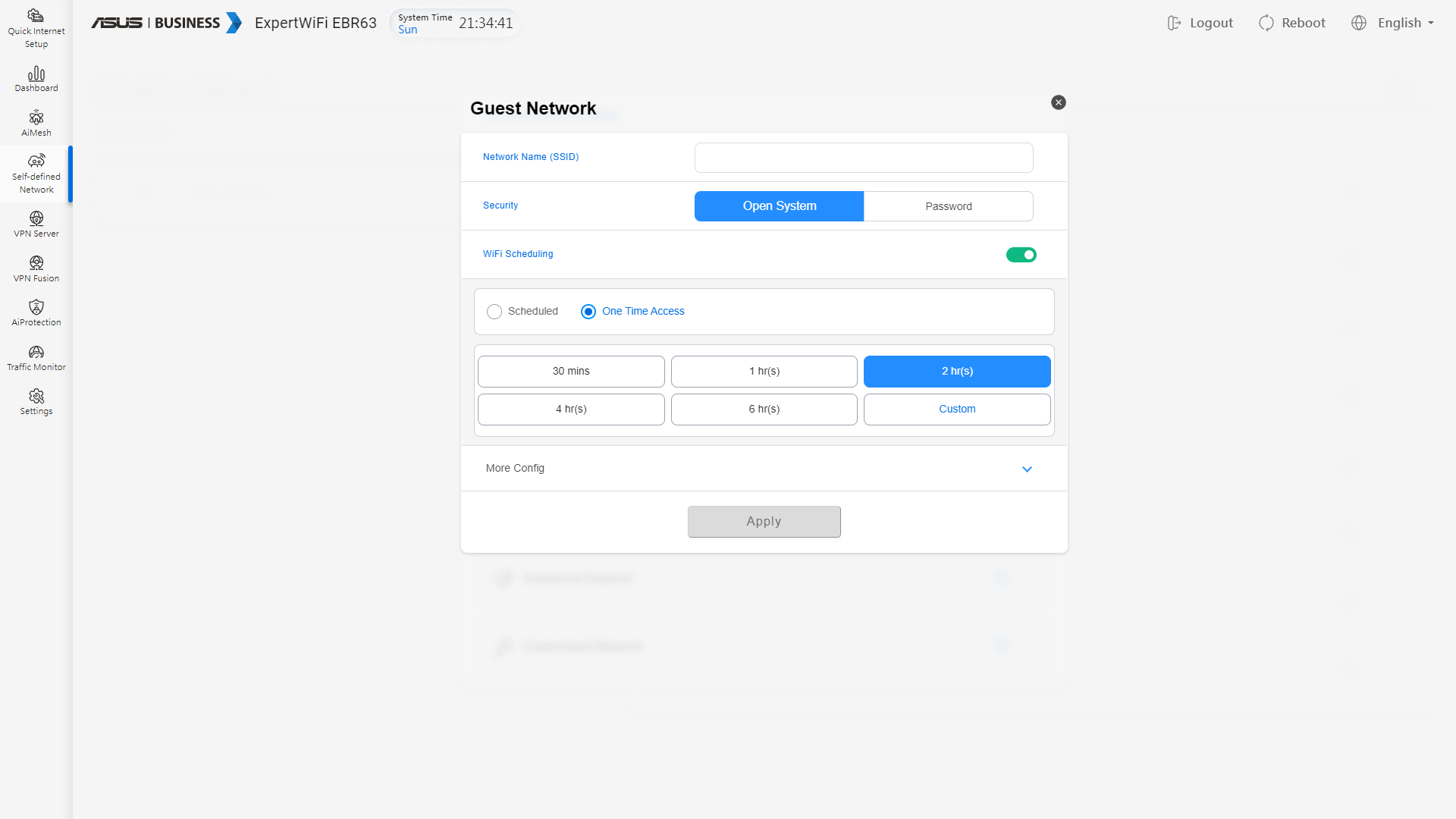Open Traffic Monitor page

(36, 358)
